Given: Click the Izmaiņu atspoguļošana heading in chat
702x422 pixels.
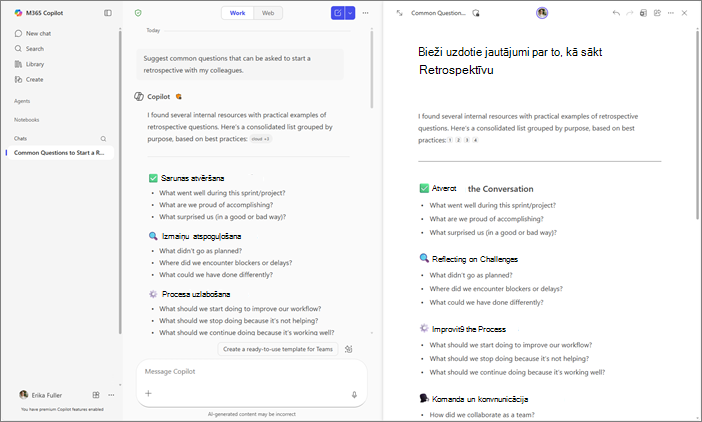Looking at the screenshot, I should pyautogui.click(x=201, y=236).
